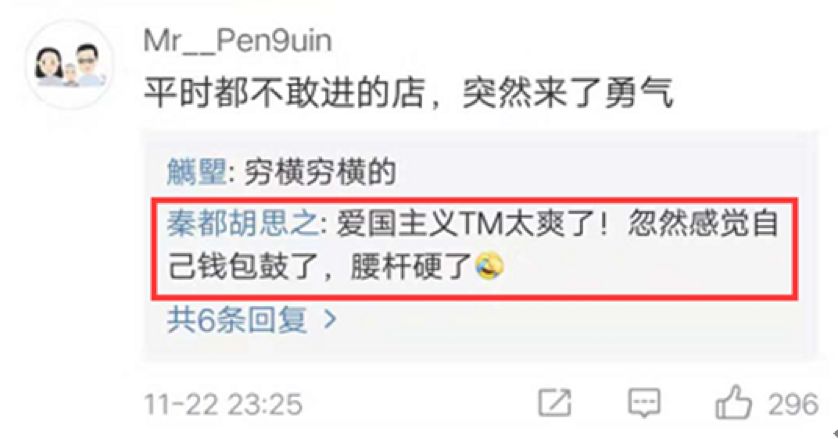Click the reply phrase 忽然感觉自
The height and width of the screenshot is (439, 838).
(703, 224)
